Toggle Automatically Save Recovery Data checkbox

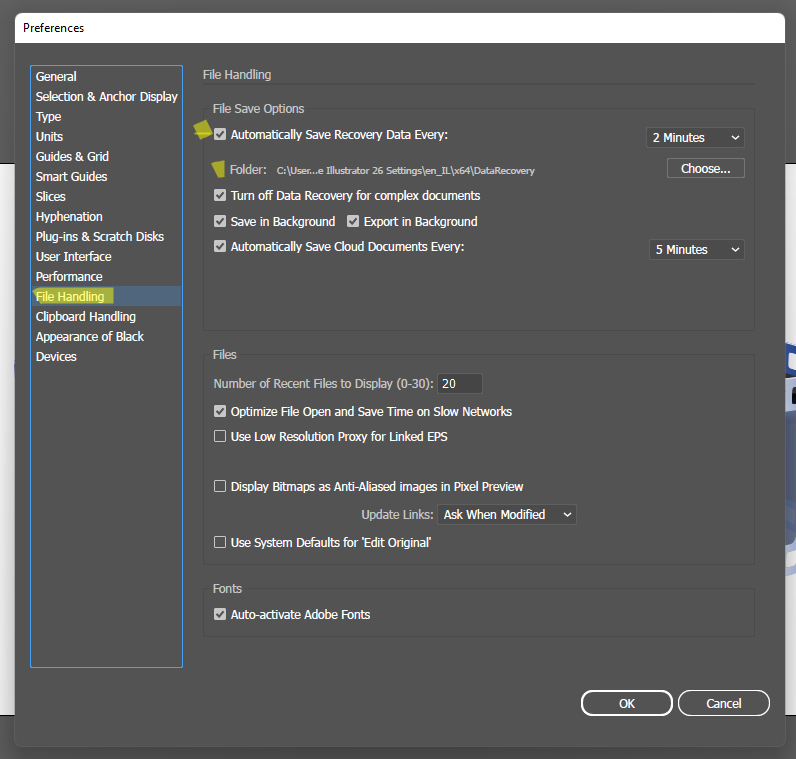click(220, 135)
